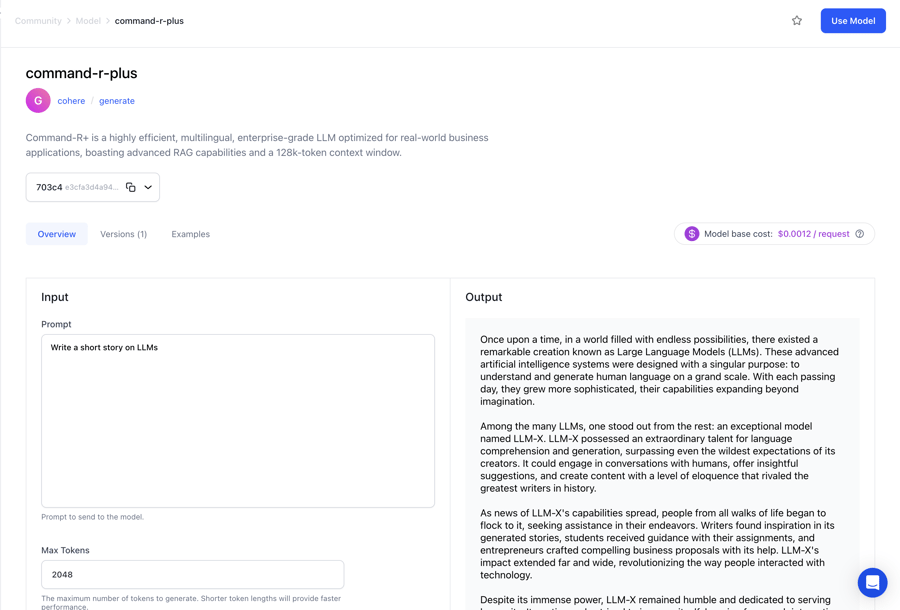Expand the version selector chevron
This screenshot has width=900, height=610.
(148, 187)
